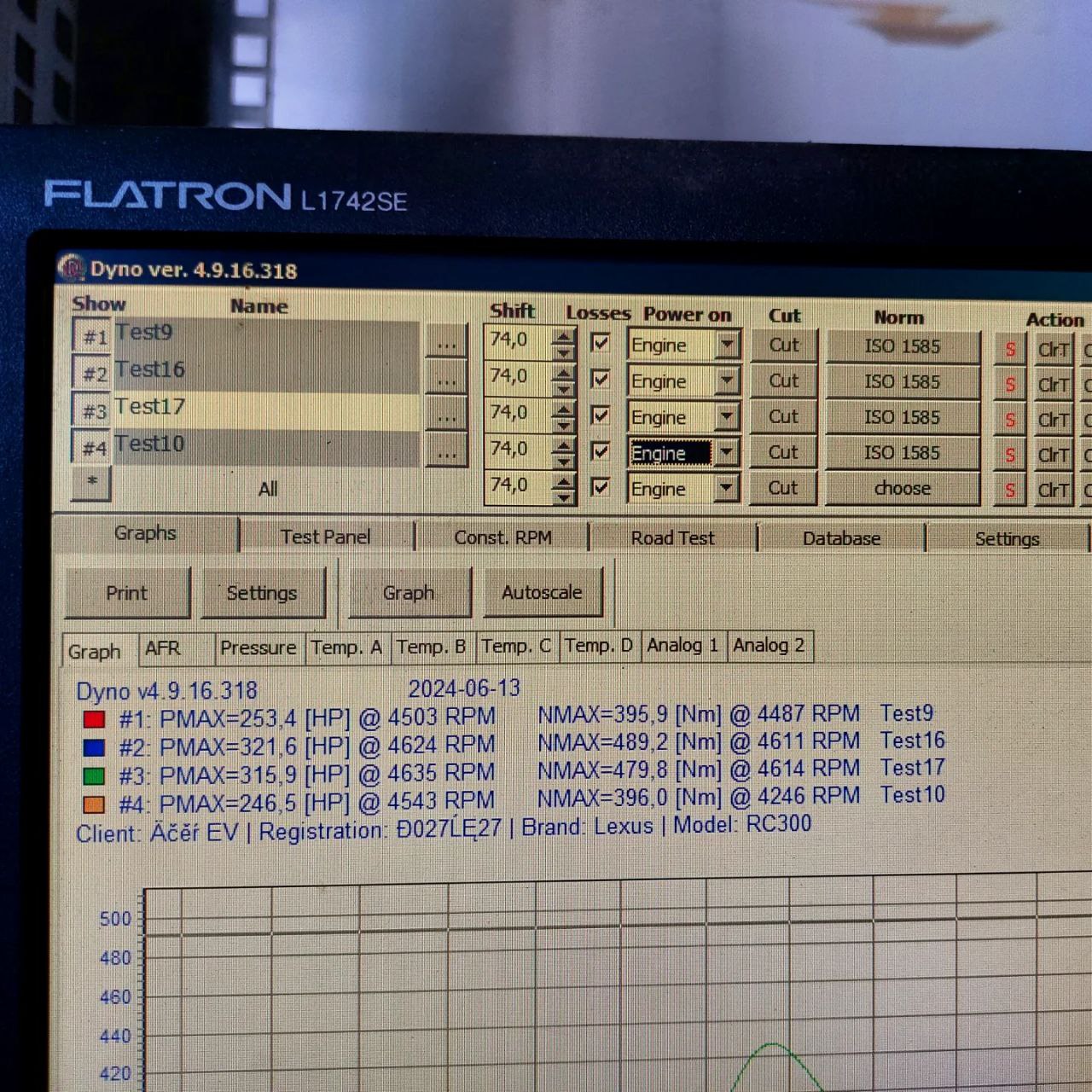
Task: Open the Road Test tab
Action: pos(672,538)
